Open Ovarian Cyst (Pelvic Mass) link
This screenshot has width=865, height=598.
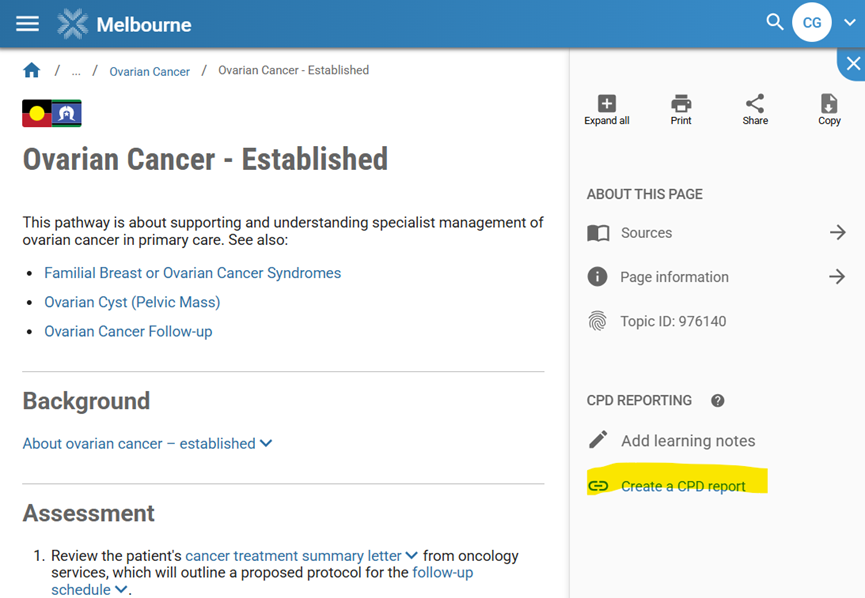pos(132,302)
